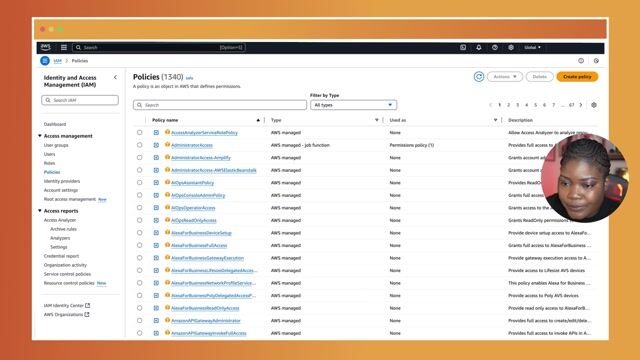Image resolution: width=640 pixels, height=360 pixels.
Task: Go to page 3 of policies
Action: pyautogui.click(x=518, y=105)
